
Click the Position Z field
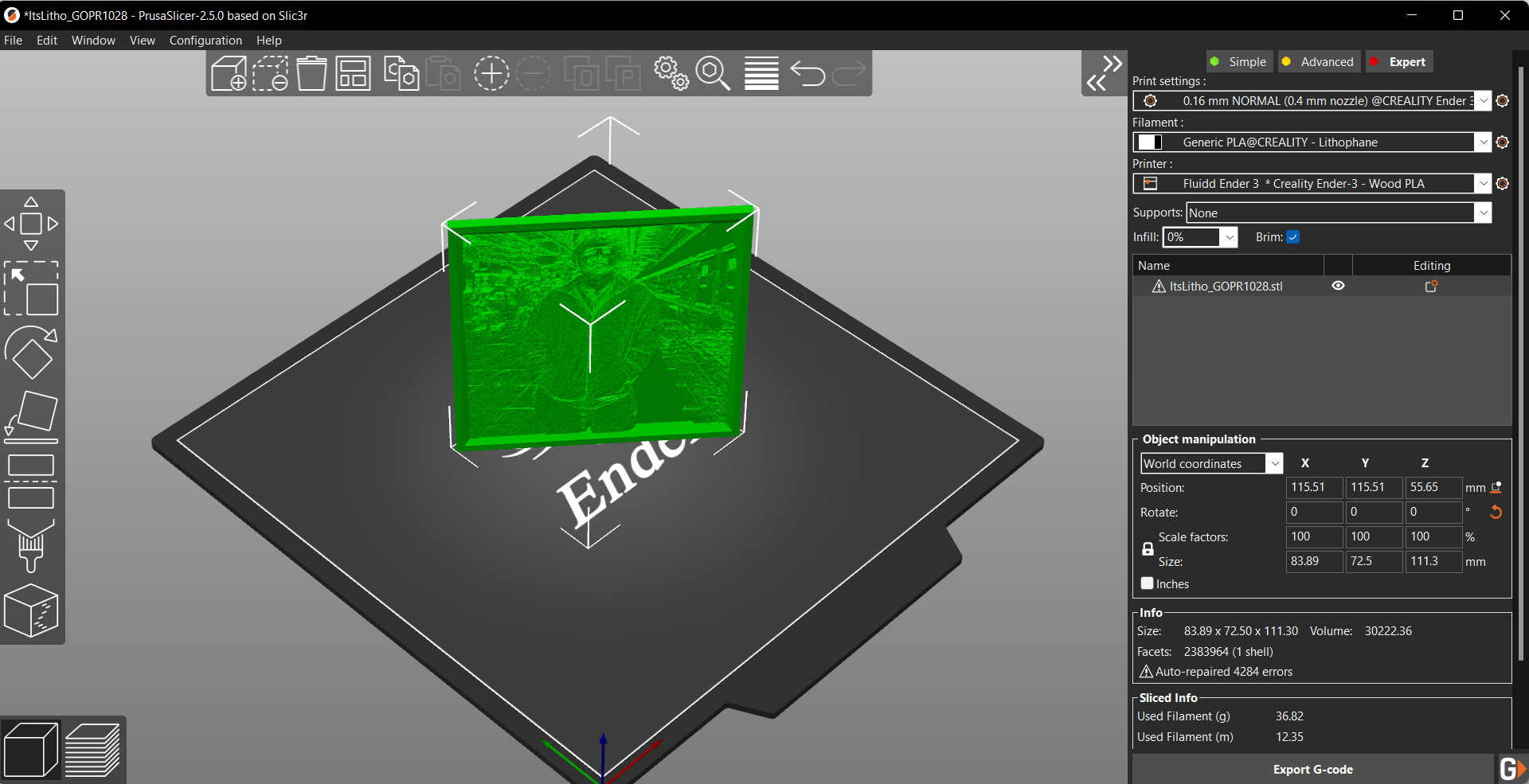tap(1433, 487)
